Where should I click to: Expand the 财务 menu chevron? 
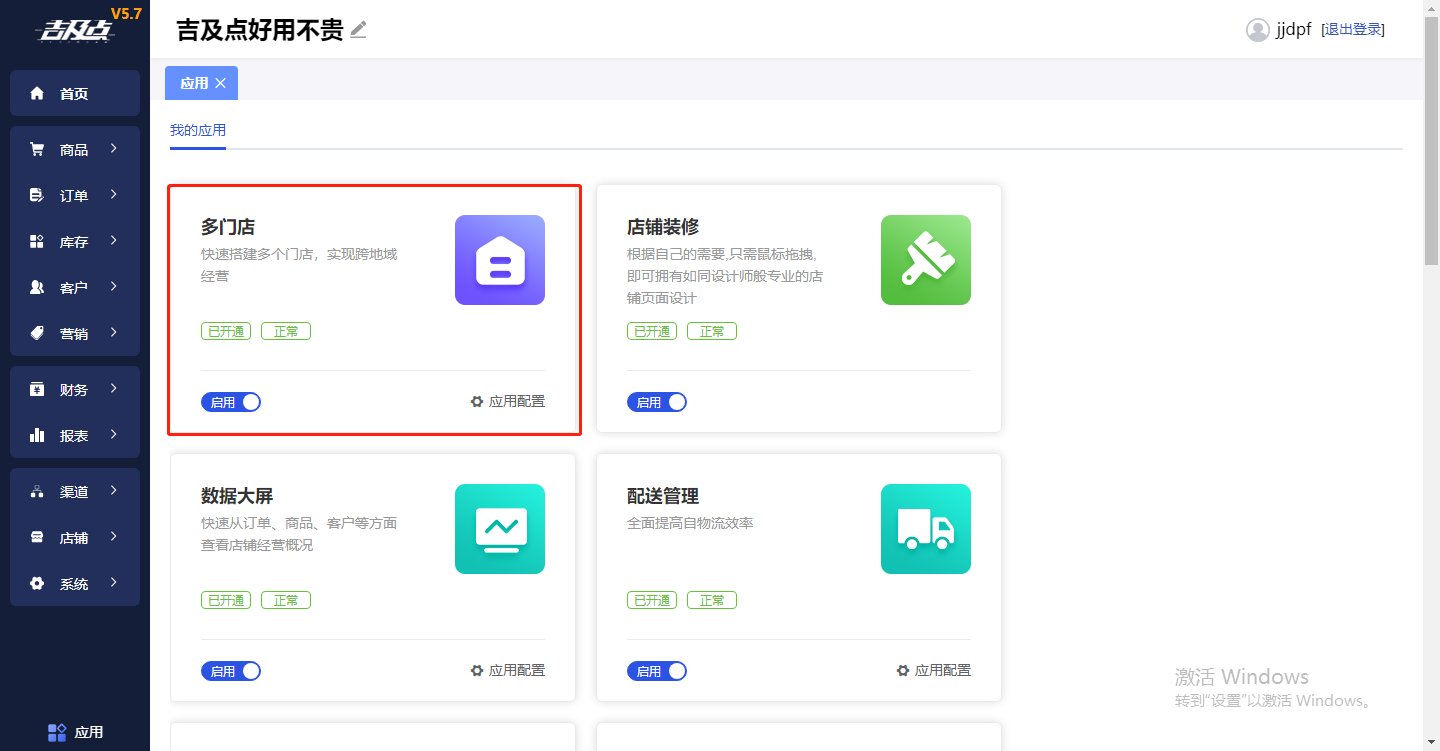click(x=114, y=388)
